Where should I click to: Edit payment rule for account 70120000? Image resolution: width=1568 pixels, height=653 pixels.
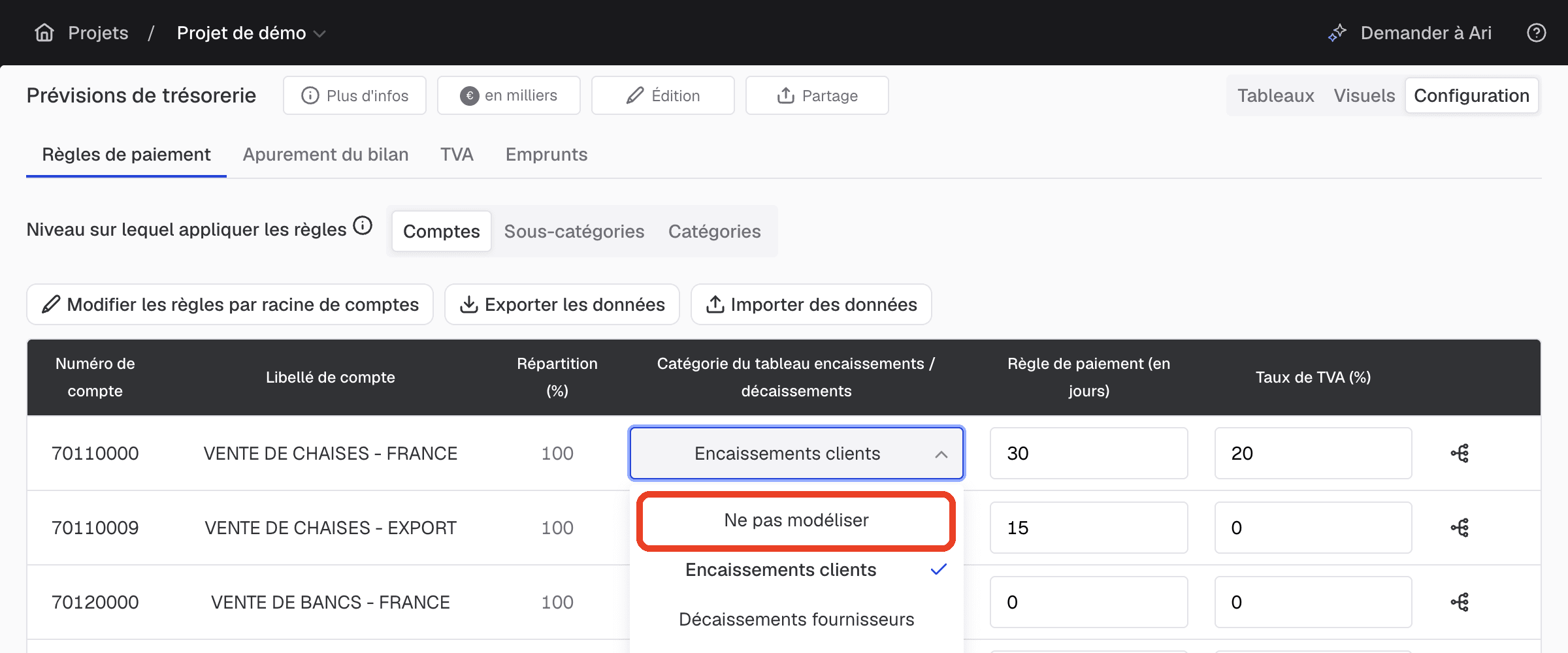(1088, 602)
